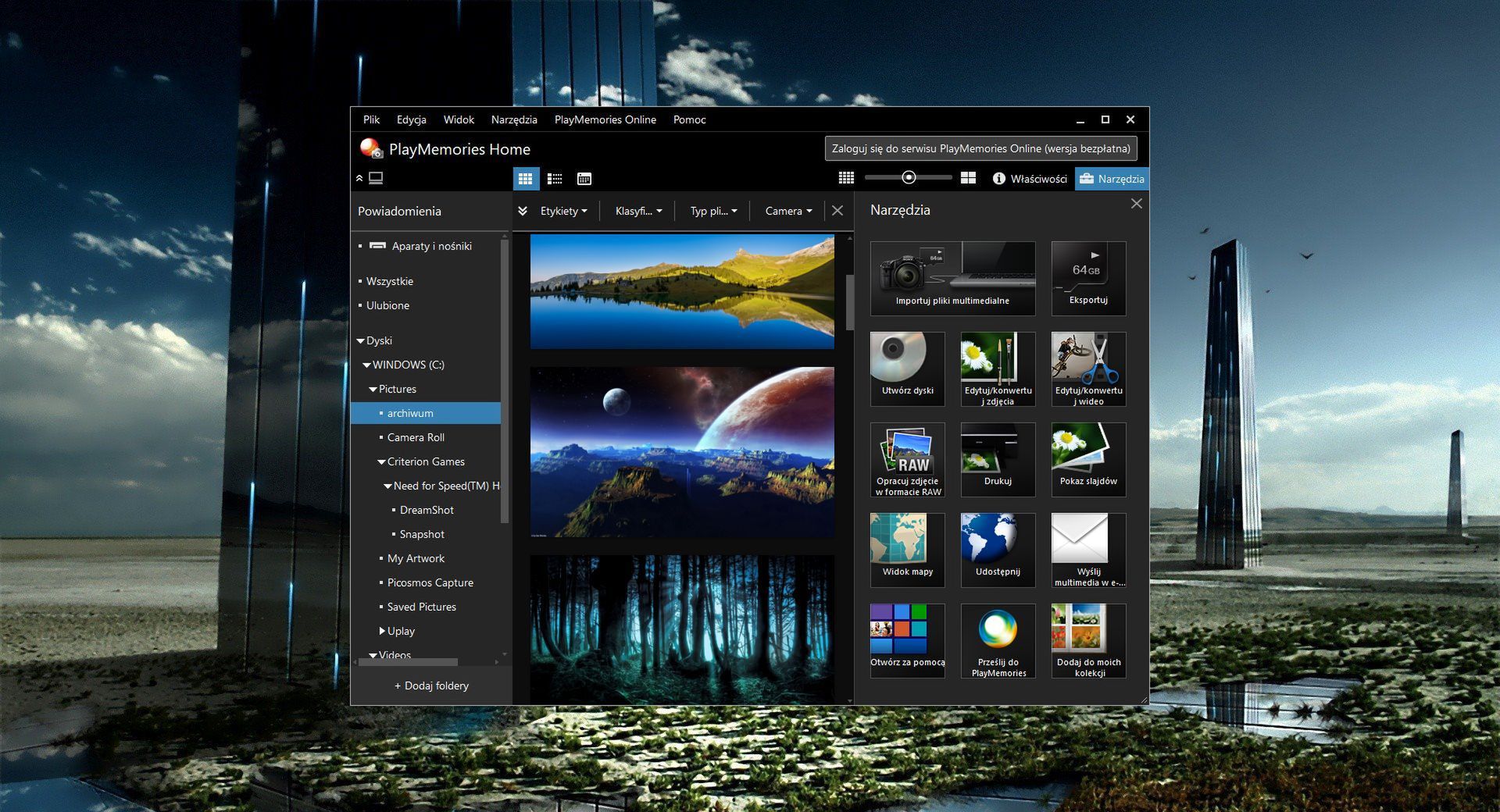Select the Picosmos Capture folder
This screenshot has width=1500, height=812.
[426, 582]
